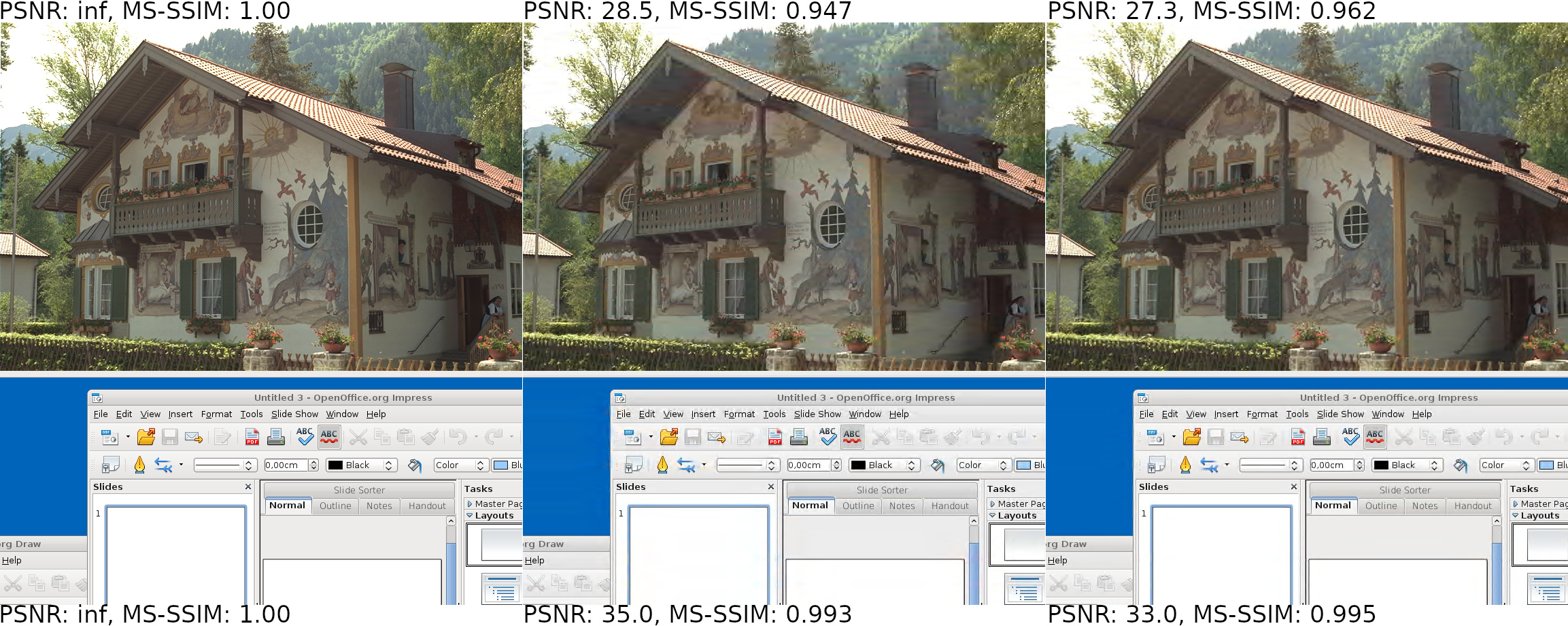Click the Undo arrow in the PSNR inf panel
Screen dimensions: 1568x626
(458, 437)
